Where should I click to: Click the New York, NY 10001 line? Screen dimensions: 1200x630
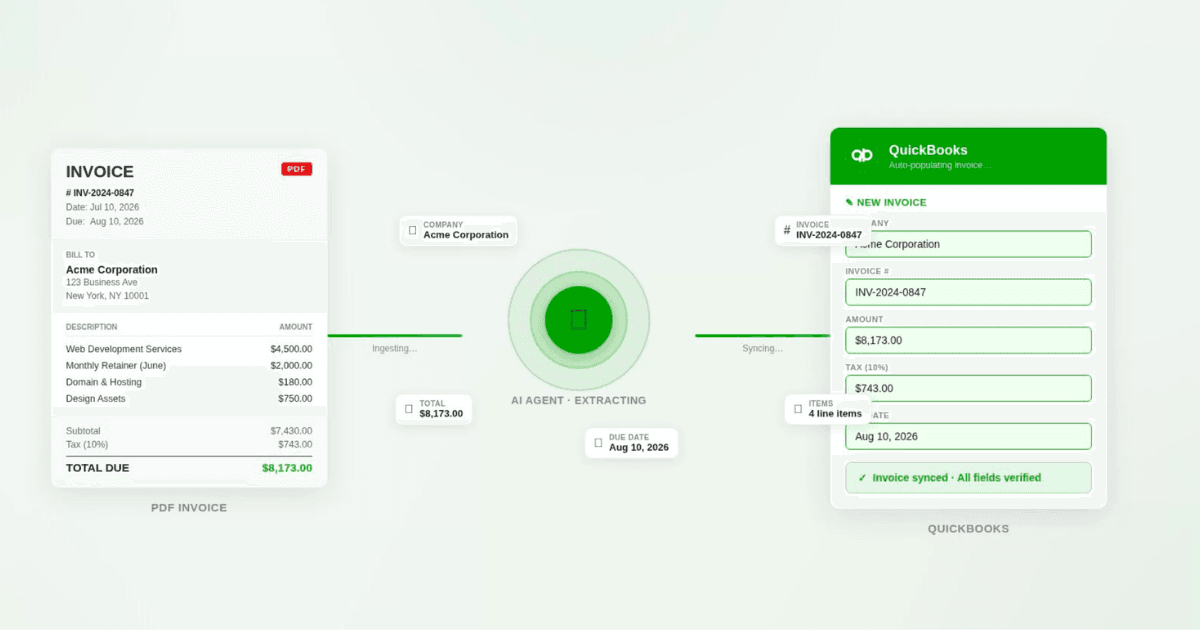coord(107,296)
